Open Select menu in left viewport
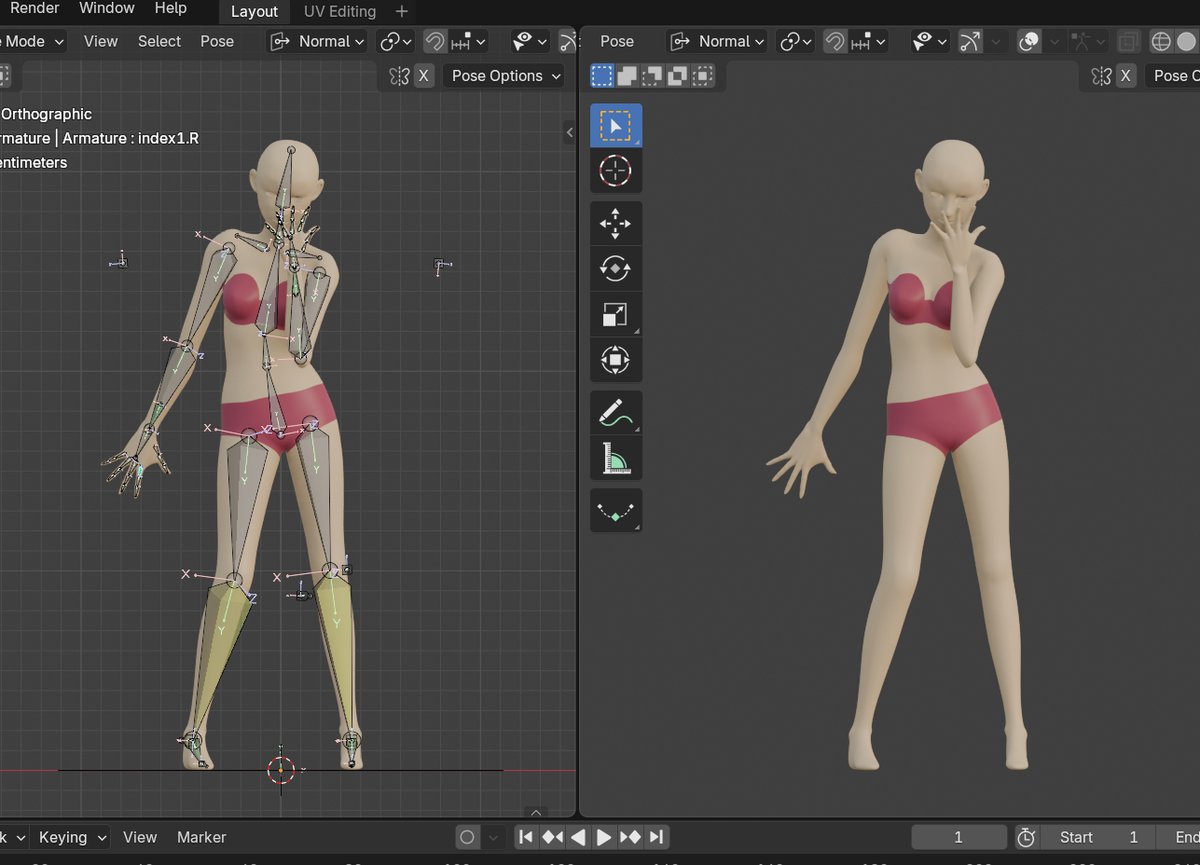This screenshot has height=865, width=1200. click(160, 41)
